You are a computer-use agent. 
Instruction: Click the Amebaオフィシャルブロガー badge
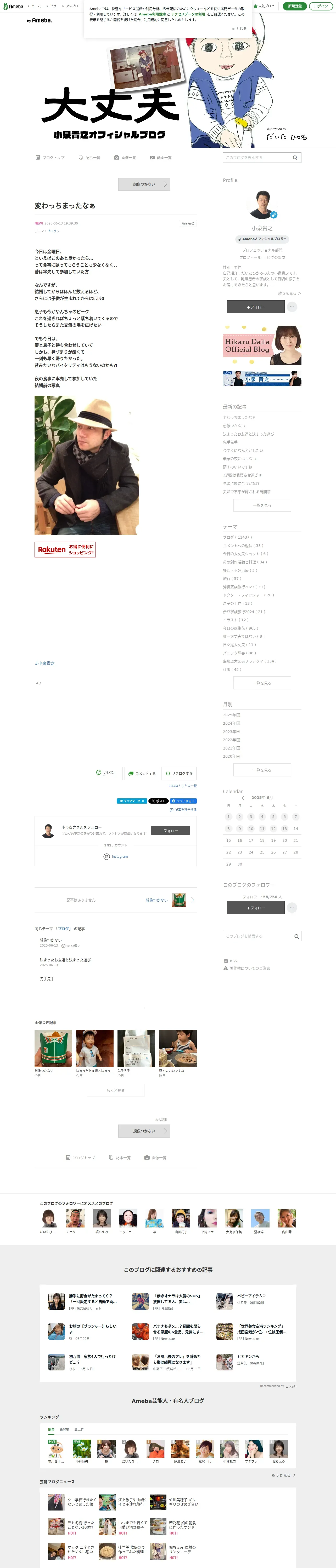(x=262, y=239)
